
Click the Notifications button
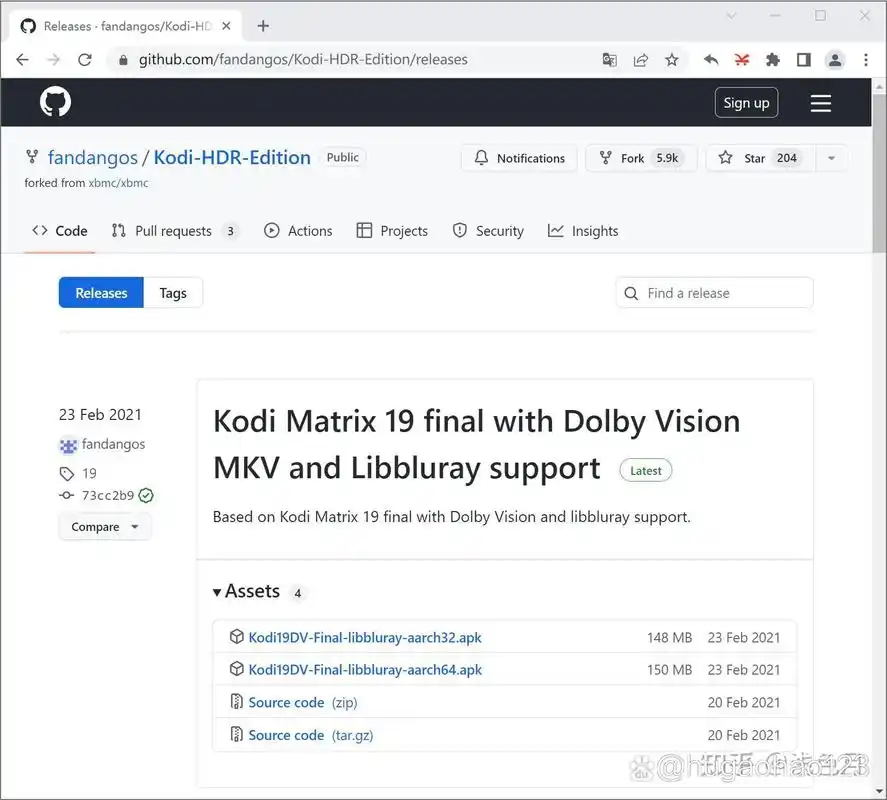click(519, 158)
